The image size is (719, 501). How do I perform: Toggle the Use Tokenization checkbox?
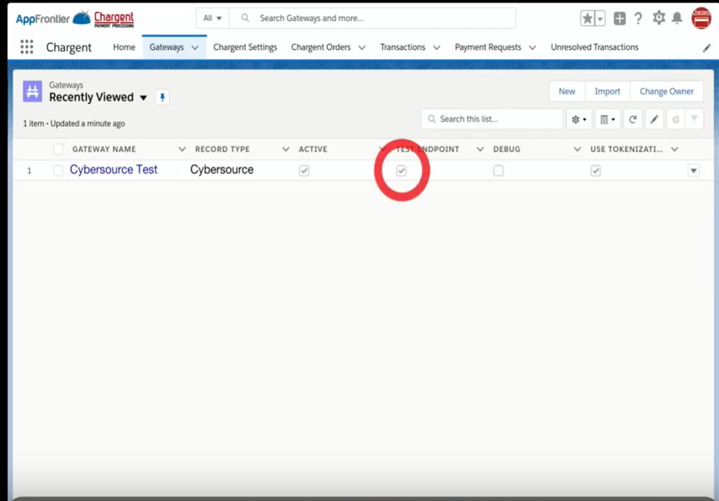coord(596,171)
